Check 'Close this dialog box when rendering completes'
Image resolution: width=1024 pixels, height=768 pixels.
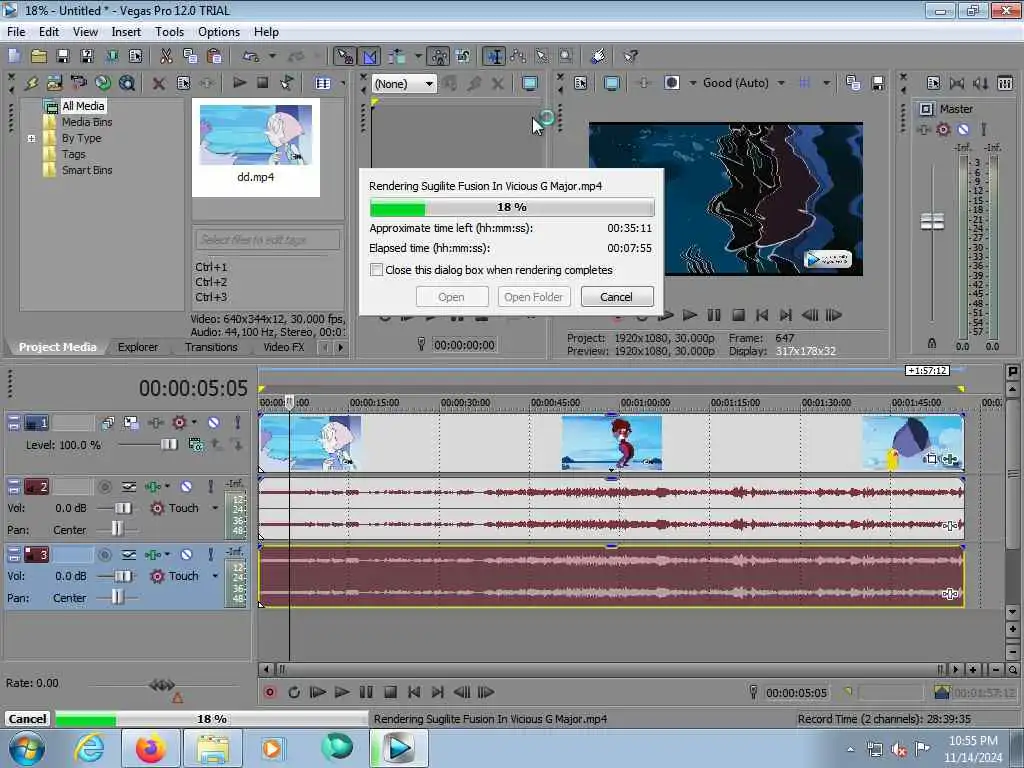[x=376, y=270]
